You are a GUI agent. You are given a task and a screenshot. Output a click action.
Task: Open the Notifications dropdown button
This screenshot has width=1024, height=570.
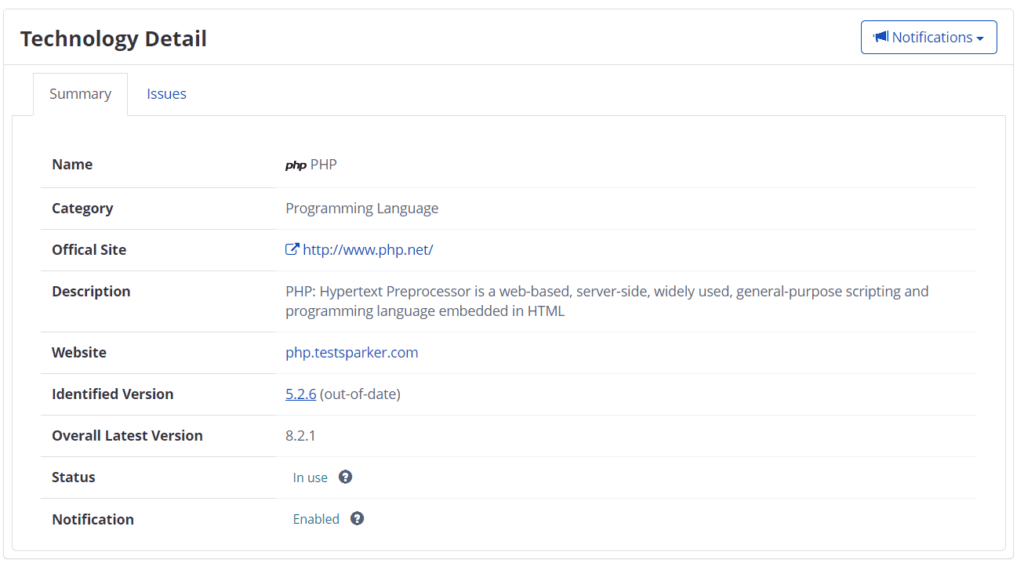pos(928,37)
